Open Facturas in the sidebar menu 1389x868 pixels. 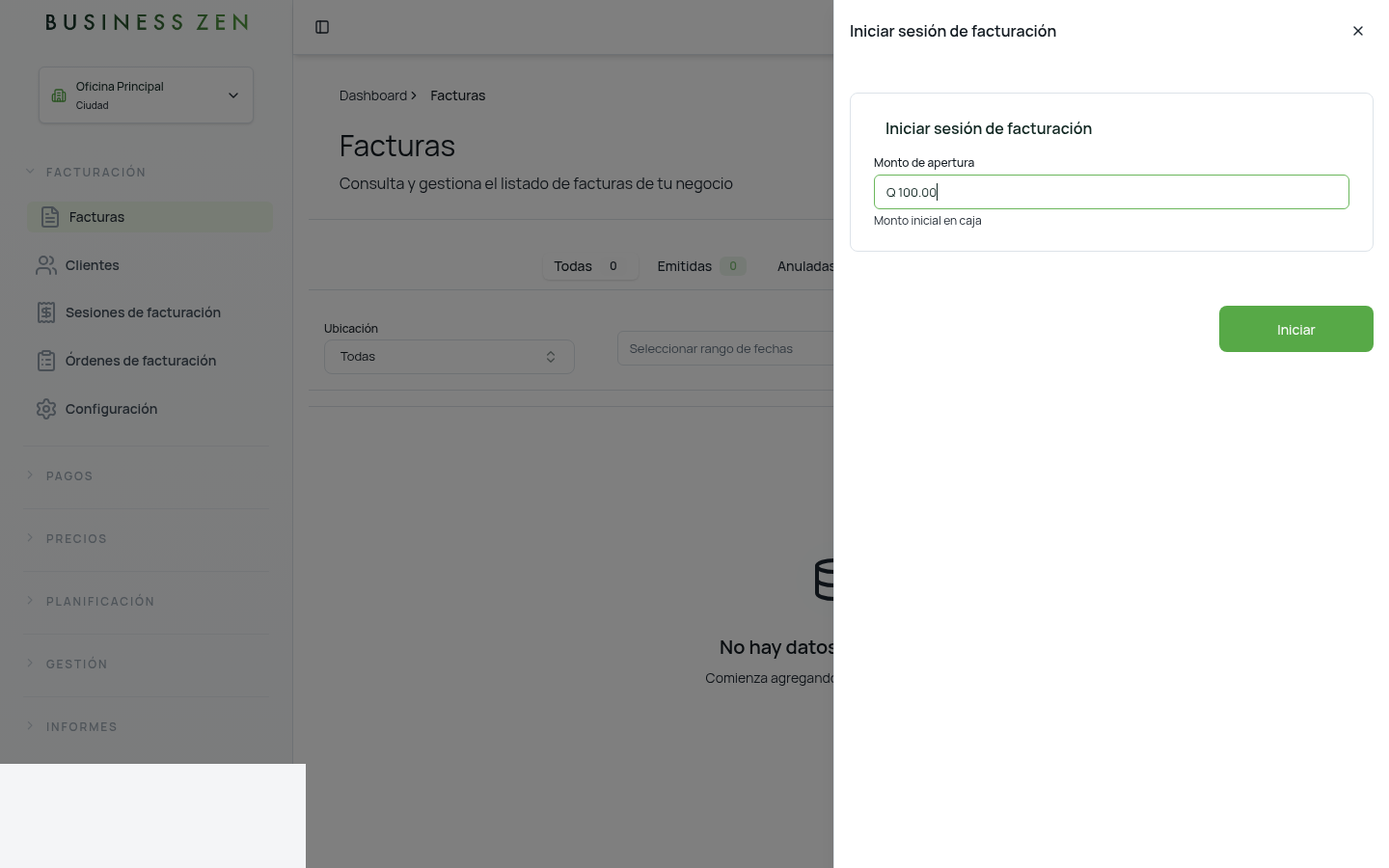tap(150, 217)
